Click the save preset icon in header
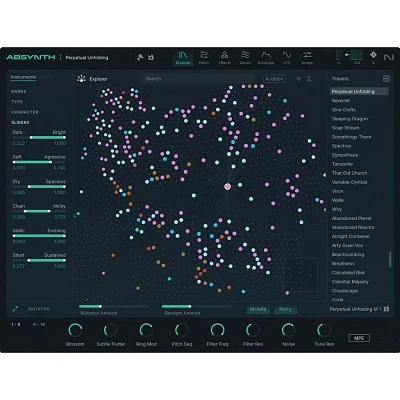The image size is (400, 400). pos(151,57)
